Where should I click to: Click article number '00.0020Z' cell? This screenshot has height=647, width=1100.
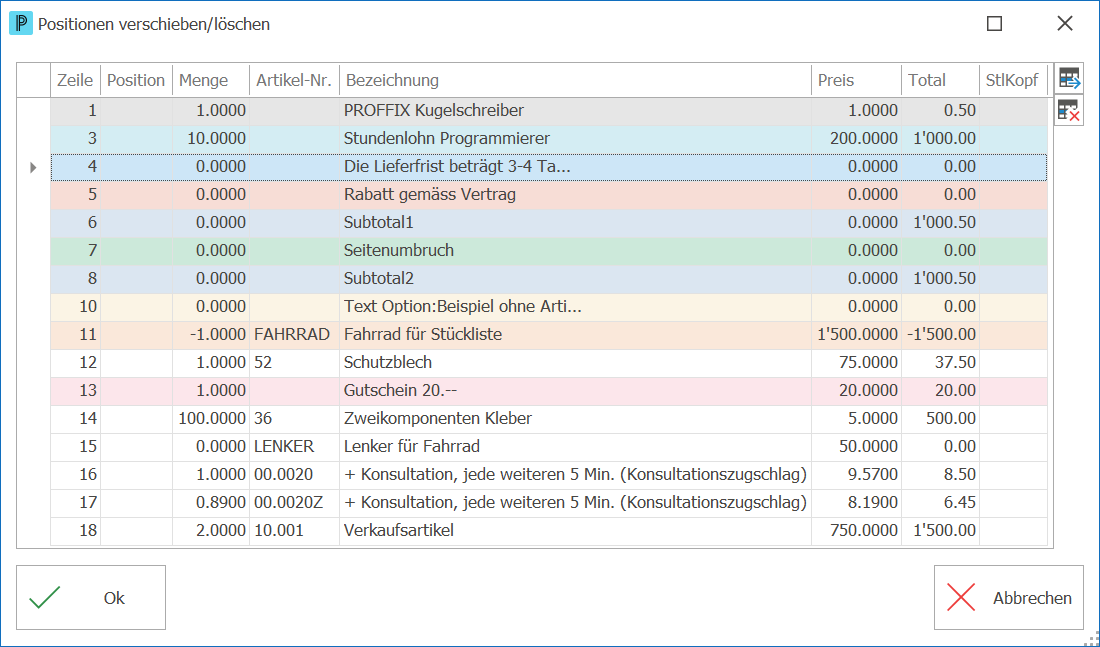pos(295,504)
